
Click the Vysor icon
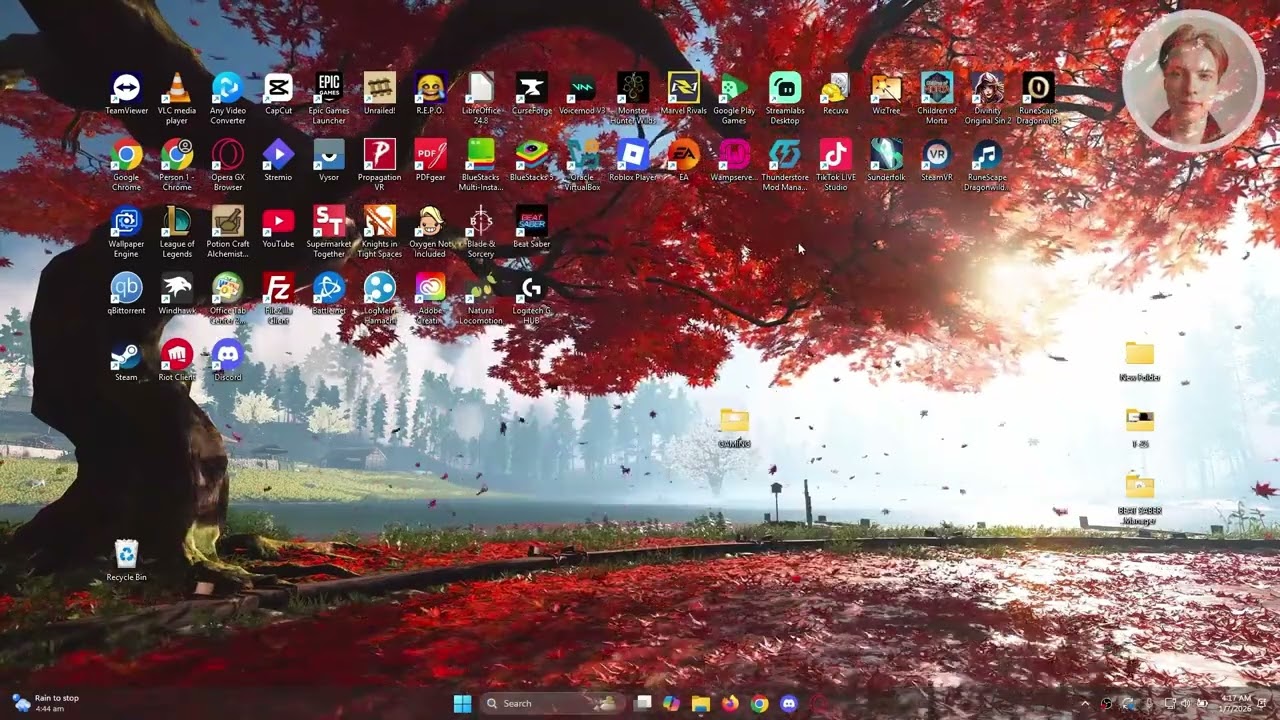click(329, 155)
